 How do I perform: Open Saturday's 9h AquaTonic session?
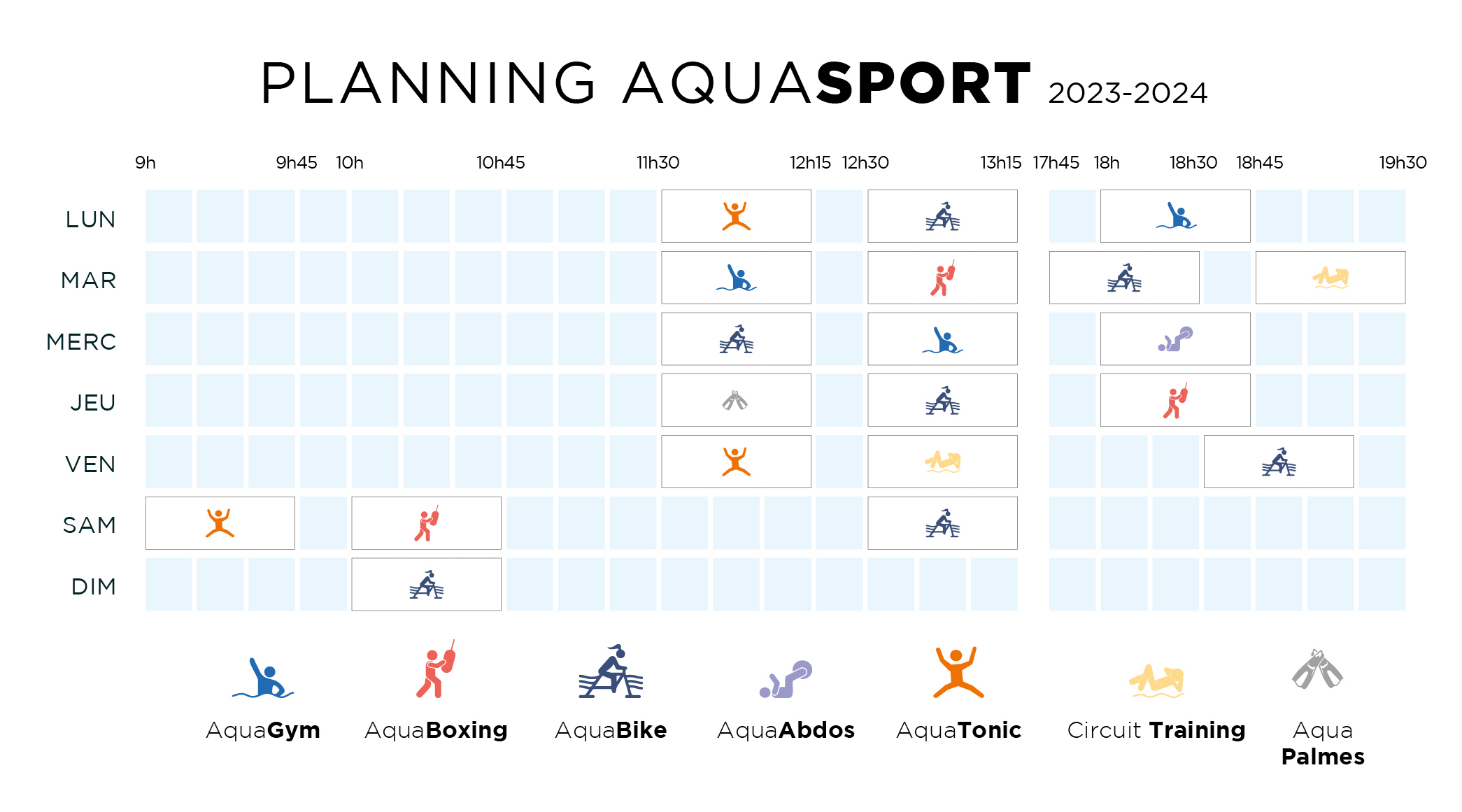[220, 523]
